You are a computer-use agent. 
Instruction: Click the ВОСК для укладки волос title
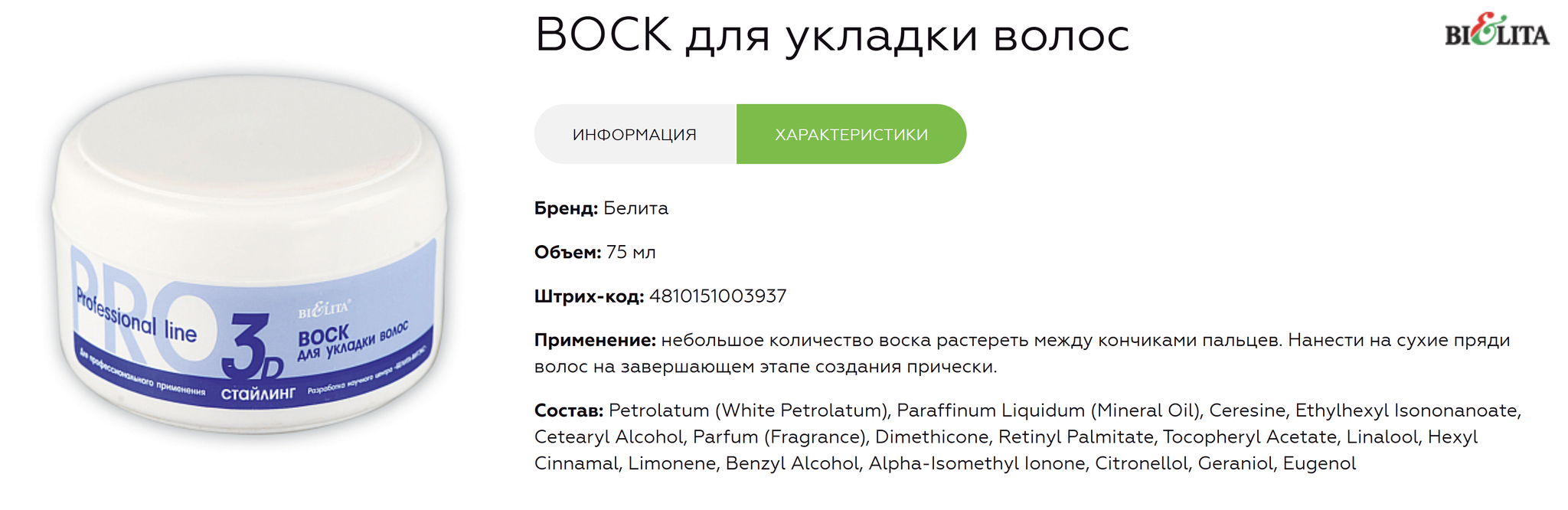coord(832,34)
